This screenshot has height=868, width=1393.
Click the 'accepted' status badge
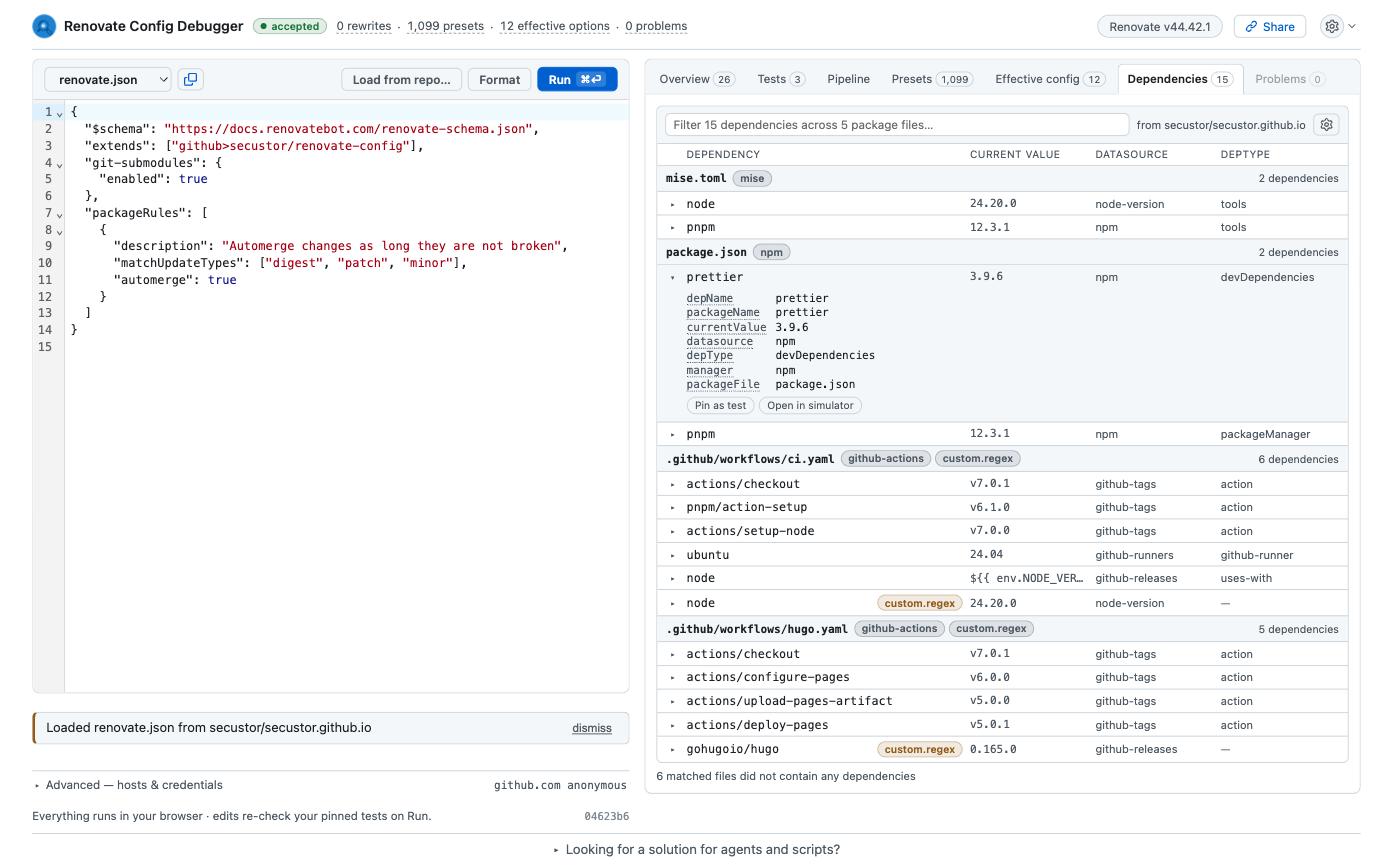pyautogui.click(x=290, y=26)
